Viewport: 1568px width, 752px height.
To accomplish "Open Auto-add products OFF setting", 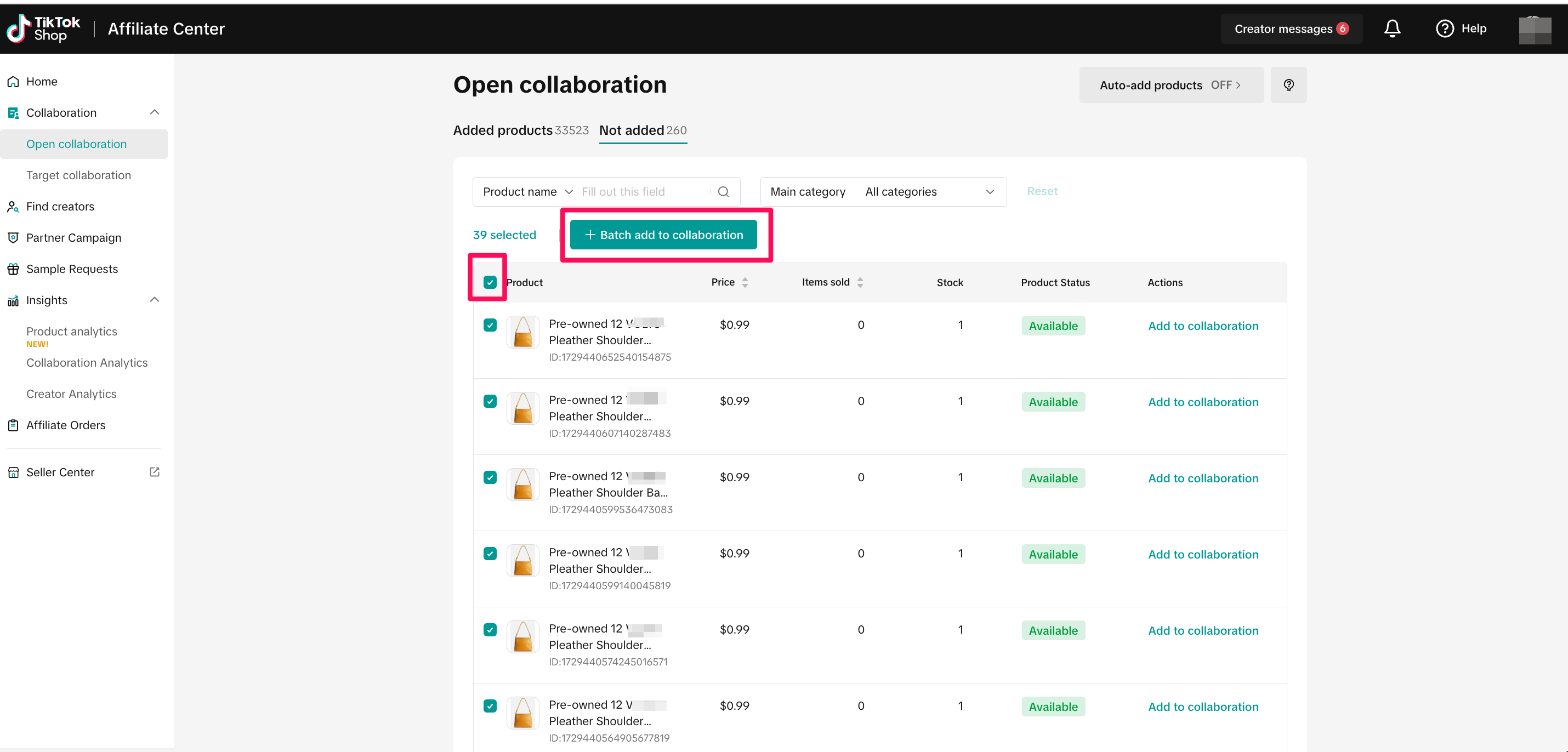I will (1170, 85).
